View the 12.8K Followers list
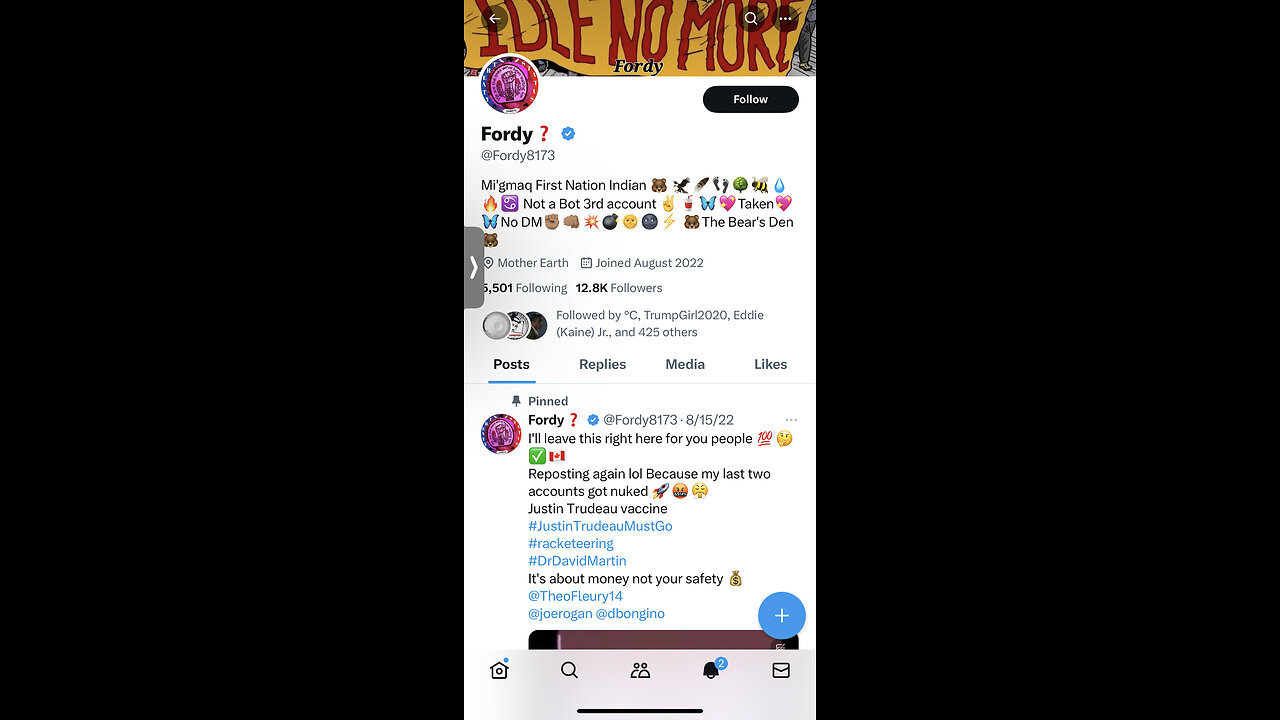The height and width of the screenshot is (720, 1280). [619, 288]
